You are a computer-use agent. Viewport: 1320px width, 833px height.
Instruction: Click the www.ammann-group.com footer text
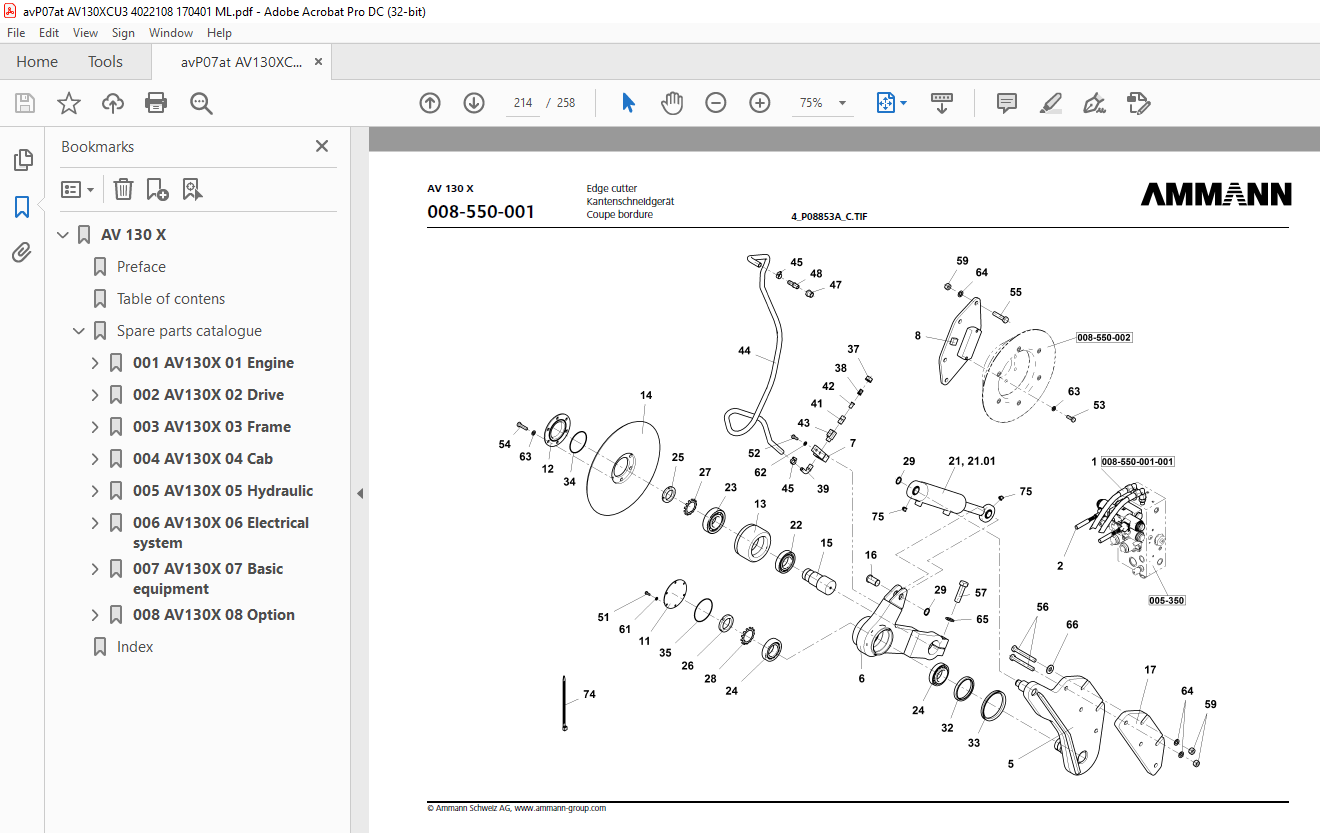(x=560, y=808)
